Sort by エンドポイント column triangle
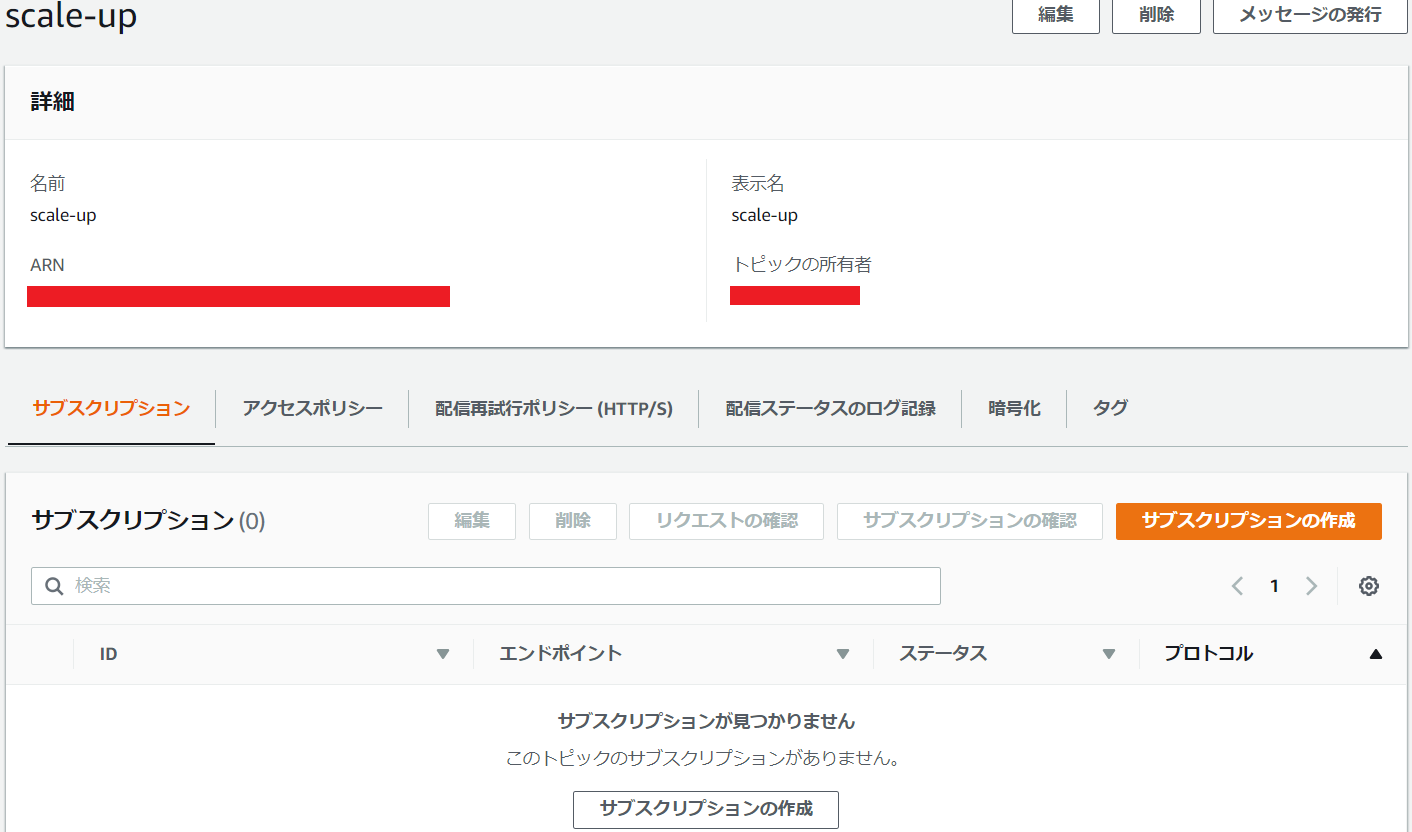This screenshot has height=832, width=1412. (843, 654)
